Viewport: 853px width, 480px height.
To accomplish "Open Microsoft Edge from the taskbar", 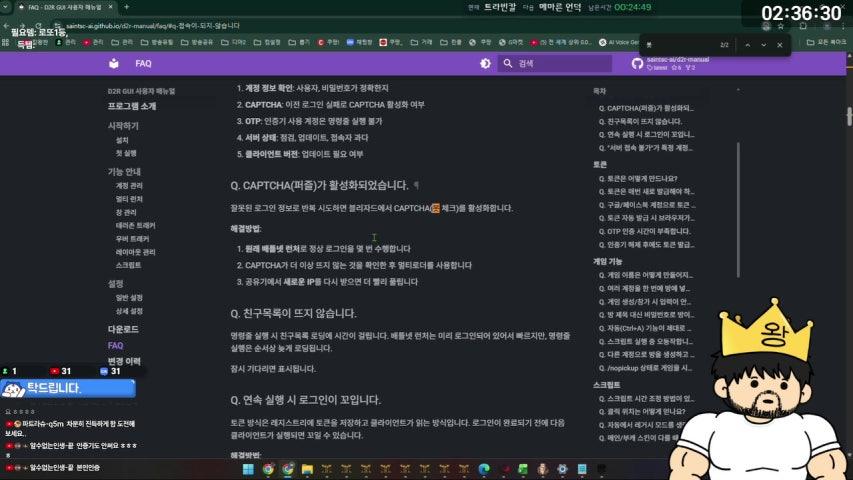I will click(484, 469).
